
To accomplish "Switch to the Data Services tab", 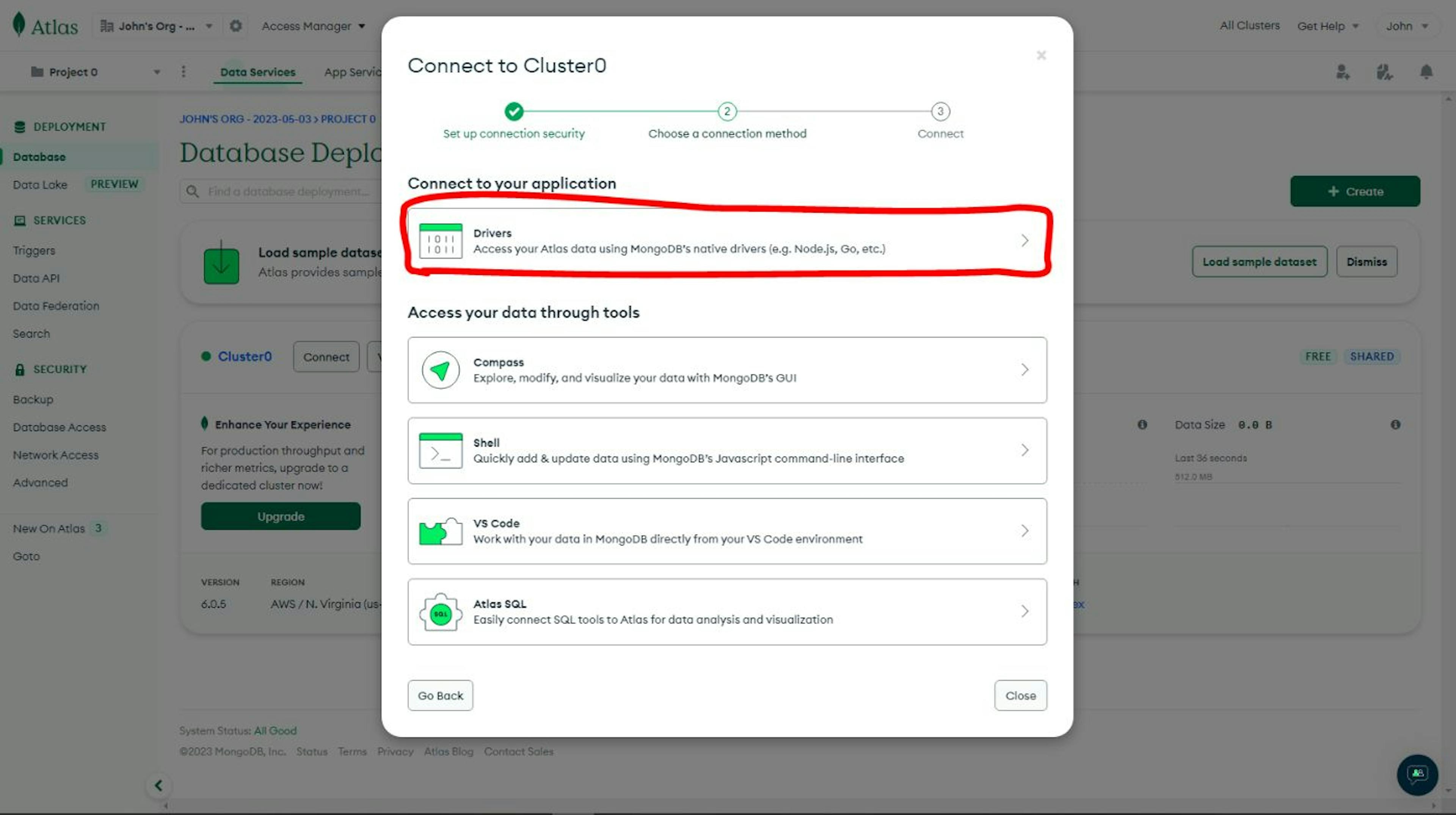I will [x=258, y=72].
